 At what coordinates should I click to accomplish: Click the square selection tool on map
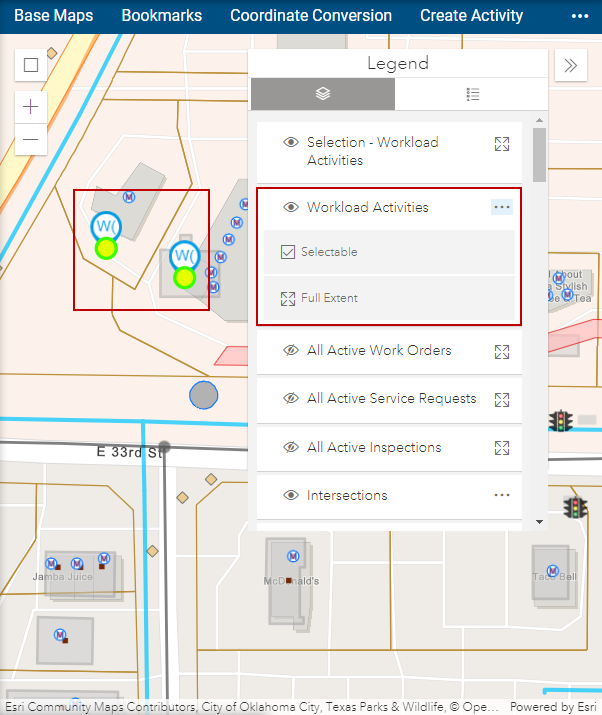click(31, 66)
